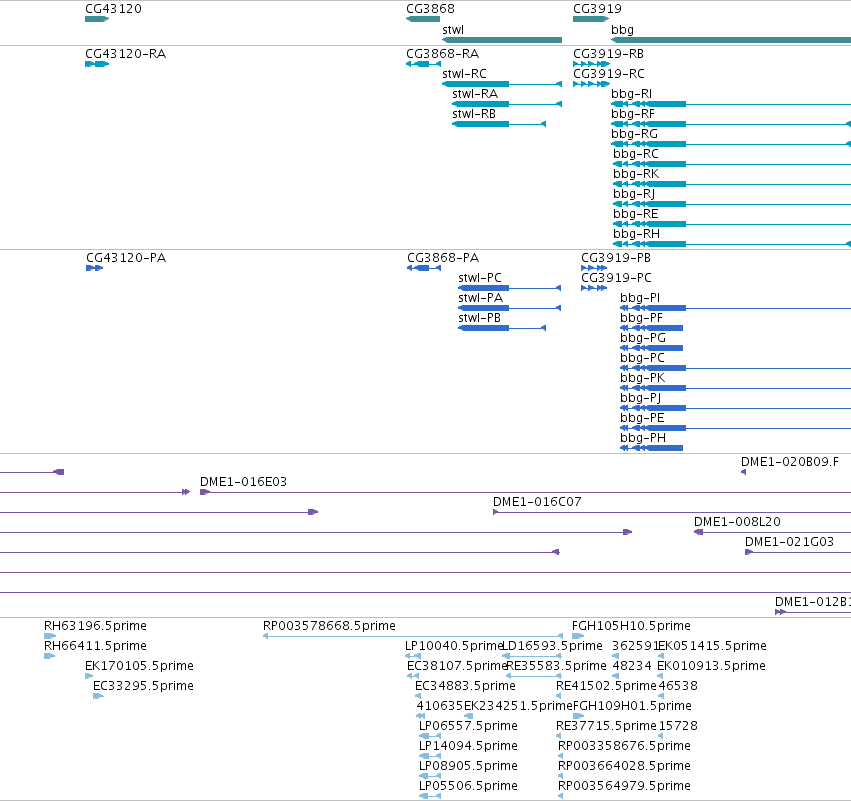Open EST RP003578668.5prime
The image size is (851, 801).
click(329, 626)
